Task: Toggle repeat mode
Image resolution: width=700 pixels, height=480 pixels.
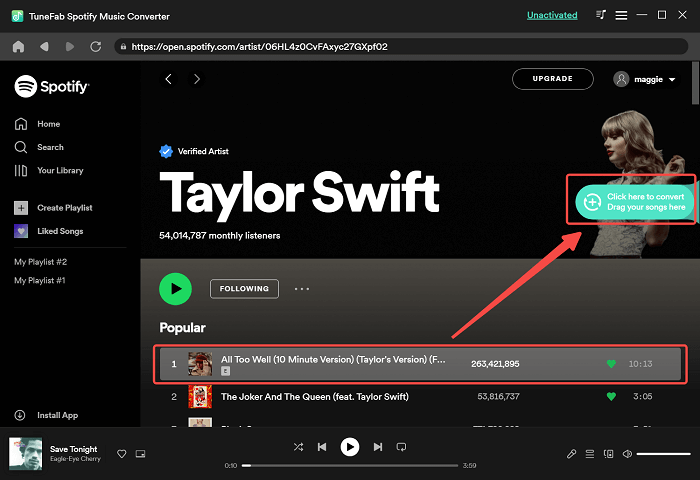Action: tap(401, 446)
